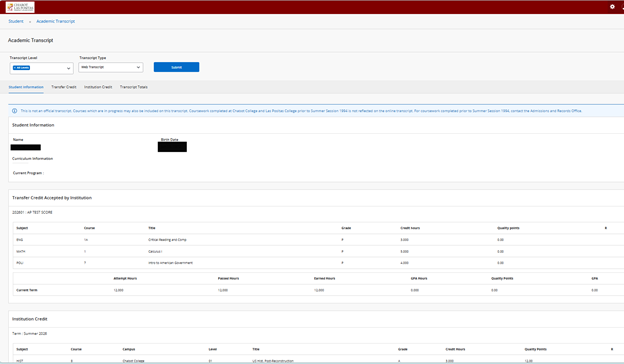Open the Transcript Totals tab
This screenshot has width=624, height=364.
pyautogui.click(x=134, y=87)
